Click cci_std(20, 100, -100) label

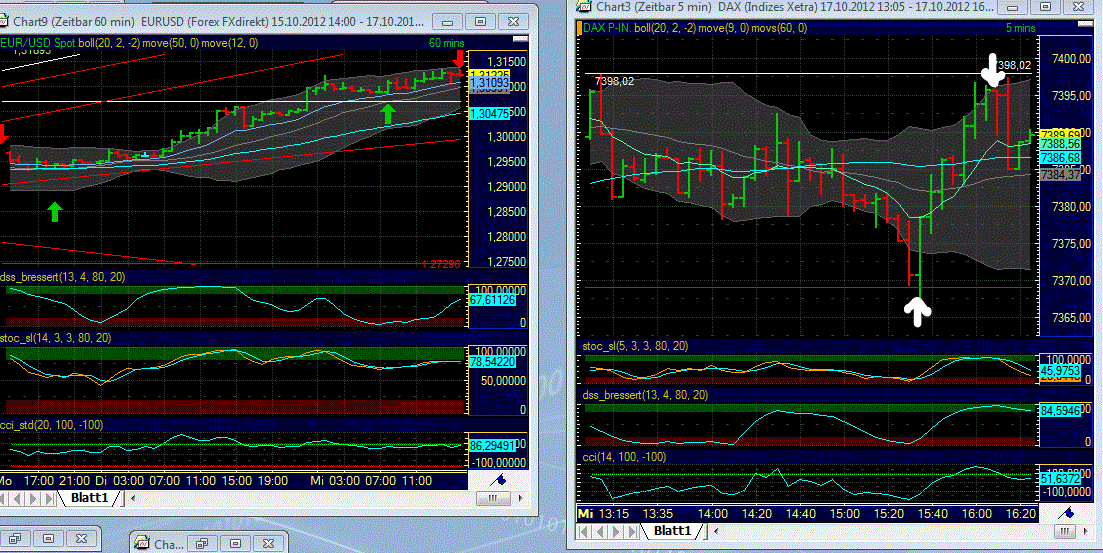click(51, 425)
